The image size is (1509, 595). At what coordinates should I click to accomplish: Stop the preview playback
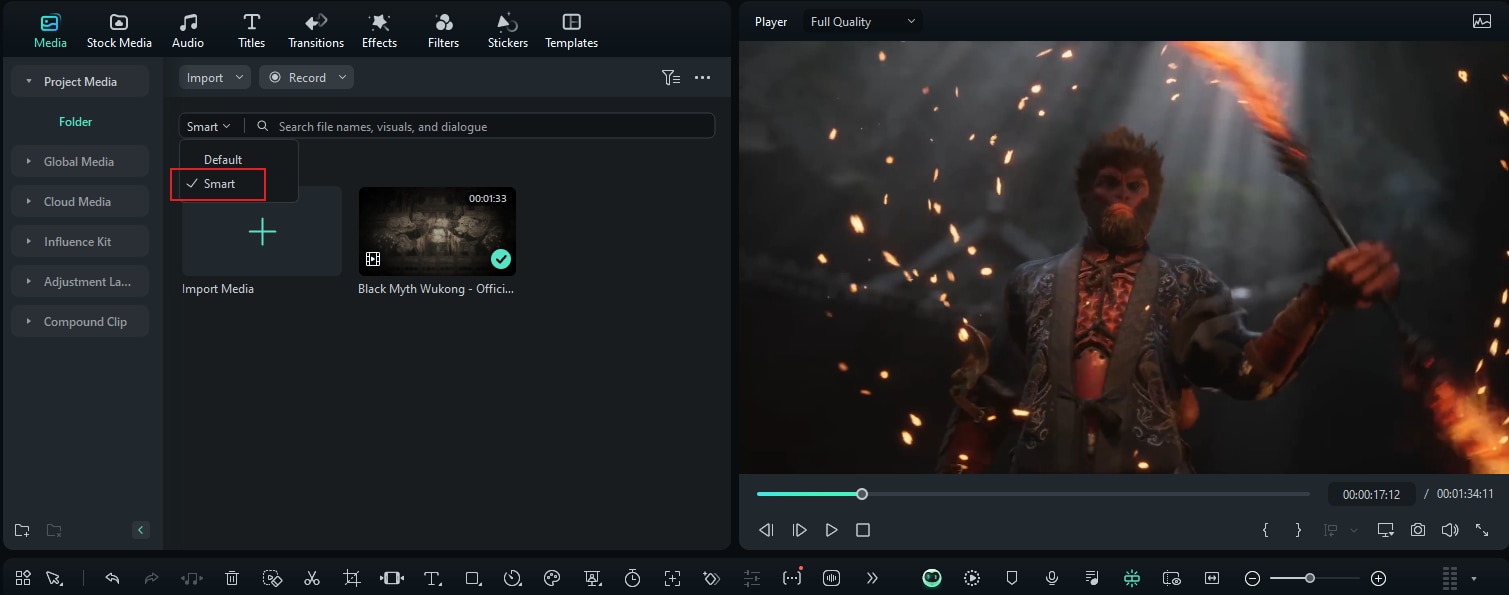(x=863, y=530)
